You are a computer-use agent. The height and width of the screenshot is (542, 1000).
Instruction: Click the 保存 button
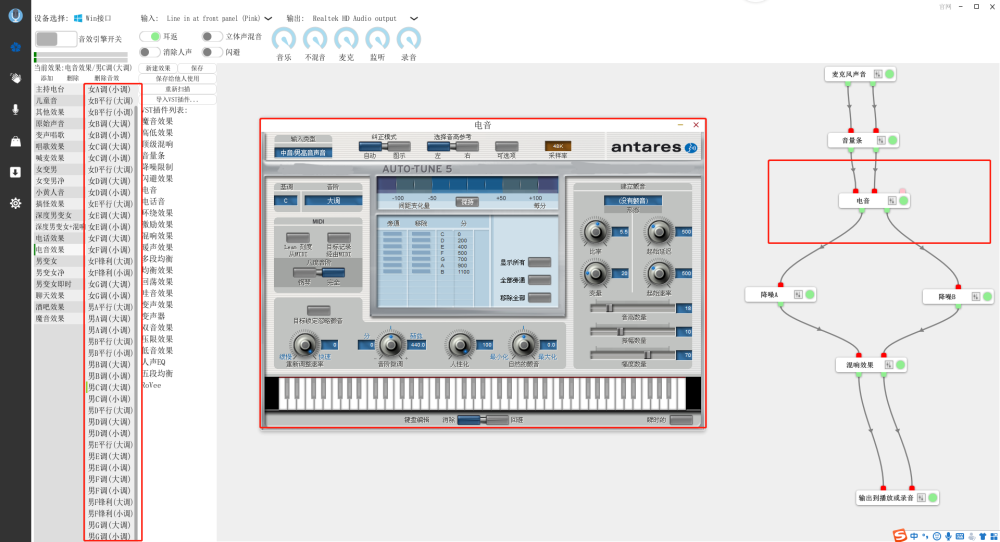point(197,68)
